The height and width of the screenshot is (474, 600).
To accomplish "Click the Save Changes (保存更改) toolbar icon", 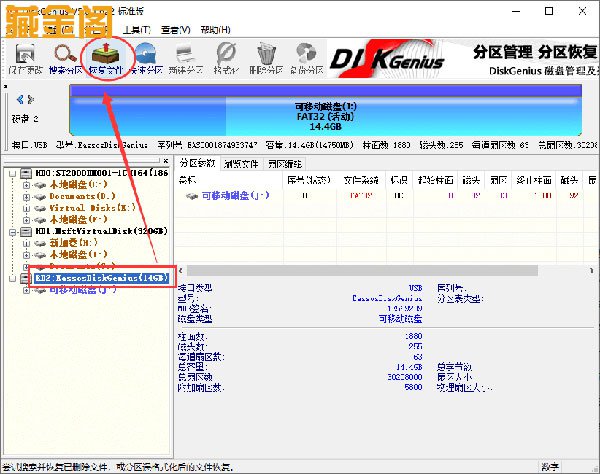I will [25, 54].
